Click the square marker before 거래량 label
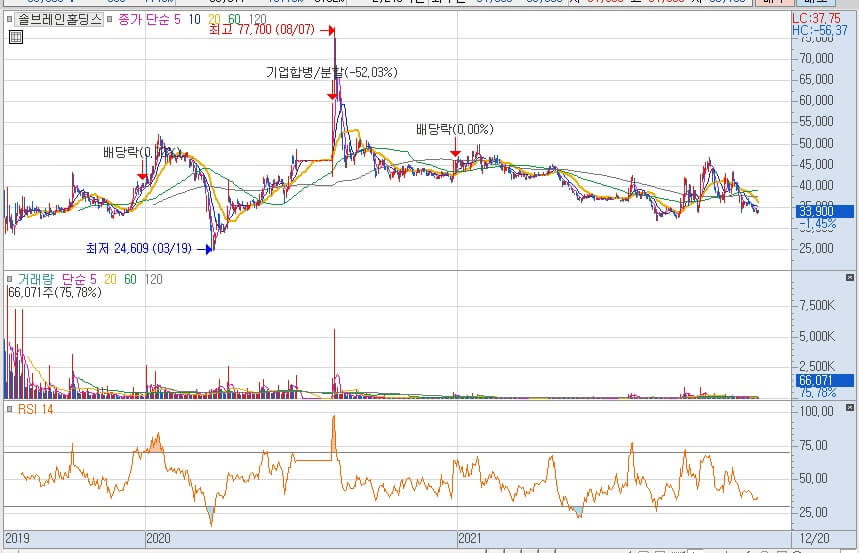Viewport: 859px width, 553px height. pyautogui.click(x=9, y=280)
